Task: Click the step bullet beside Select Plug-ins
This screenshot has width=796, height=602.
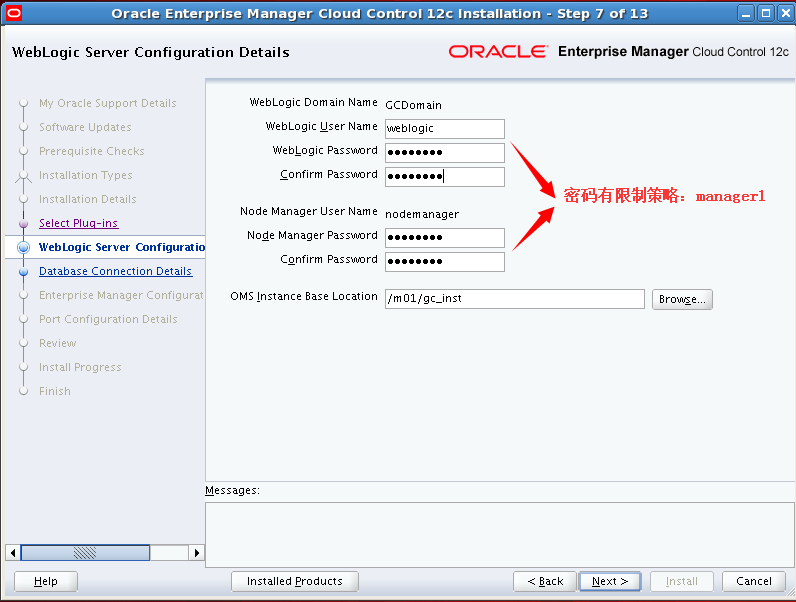Action: pyautogui.click(x=23, y=223)
